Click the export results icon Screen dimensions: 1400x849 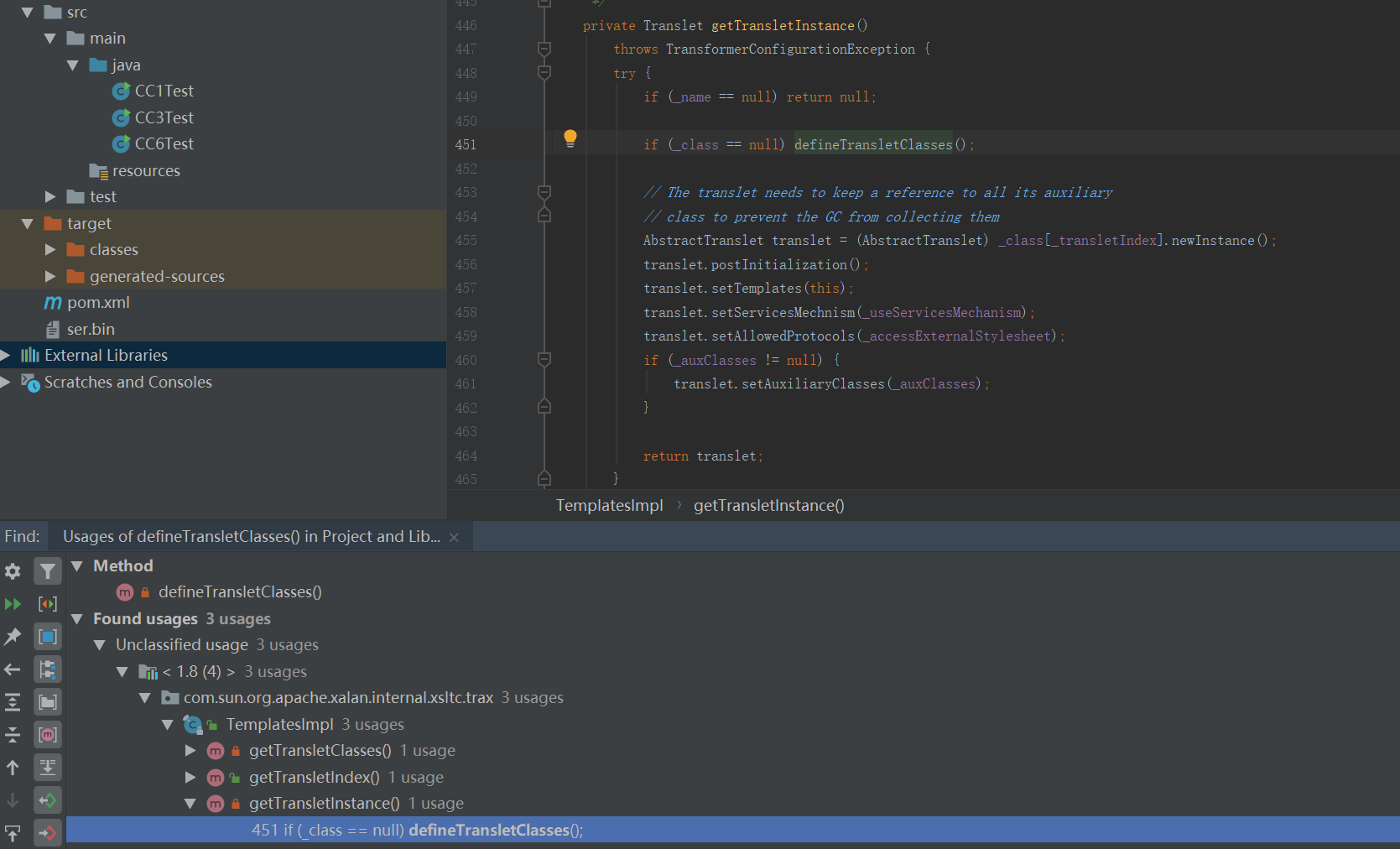tap(13, 833)
